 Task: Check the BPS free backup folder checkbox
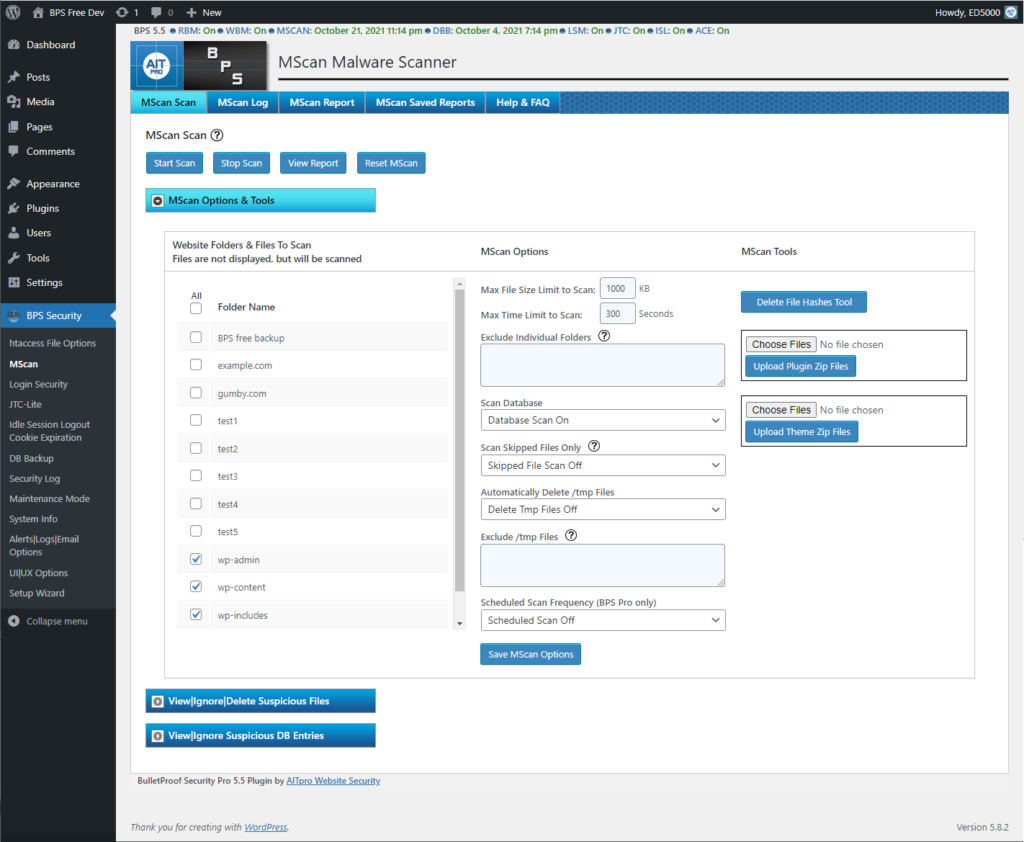pos(196,338)
